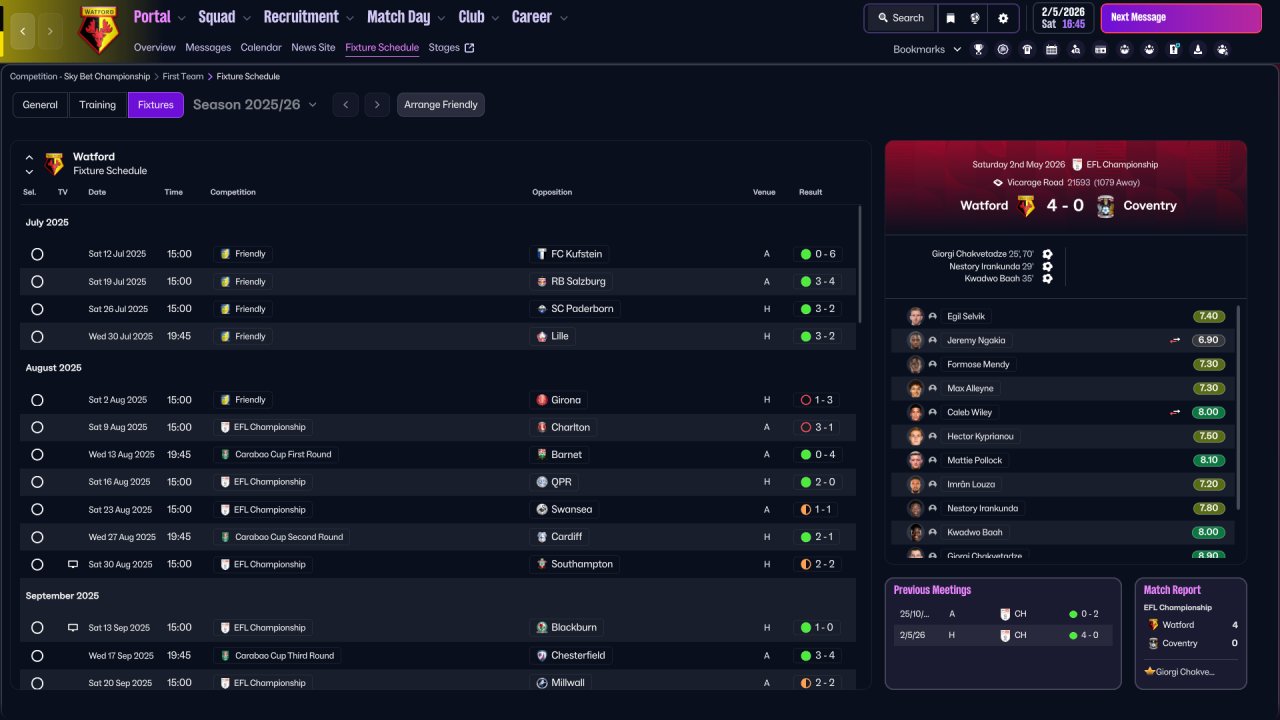Select the radio button for the RB Salzburg fixture
The height and width of the screenshot is (720, 1280).
[37, 282]
